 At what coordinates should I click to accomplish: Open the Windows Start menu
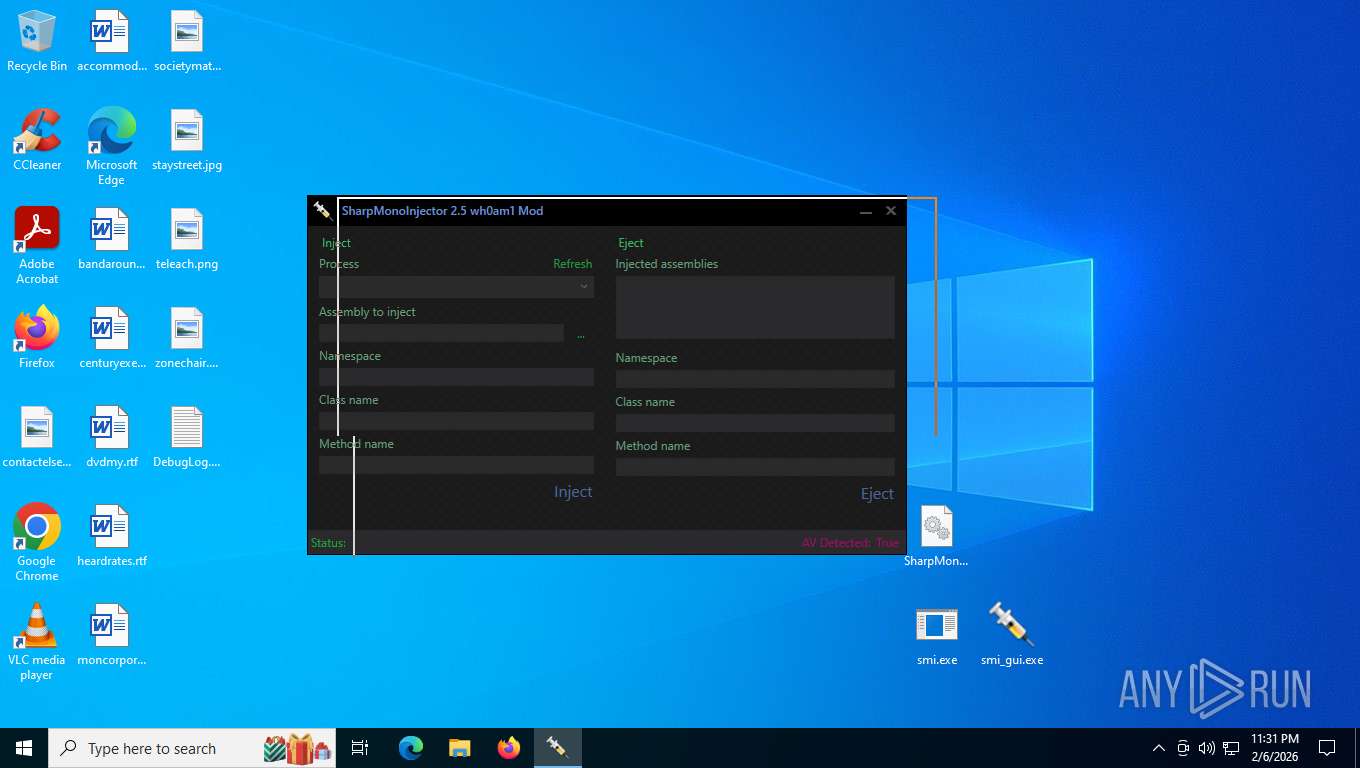(24, 748)
